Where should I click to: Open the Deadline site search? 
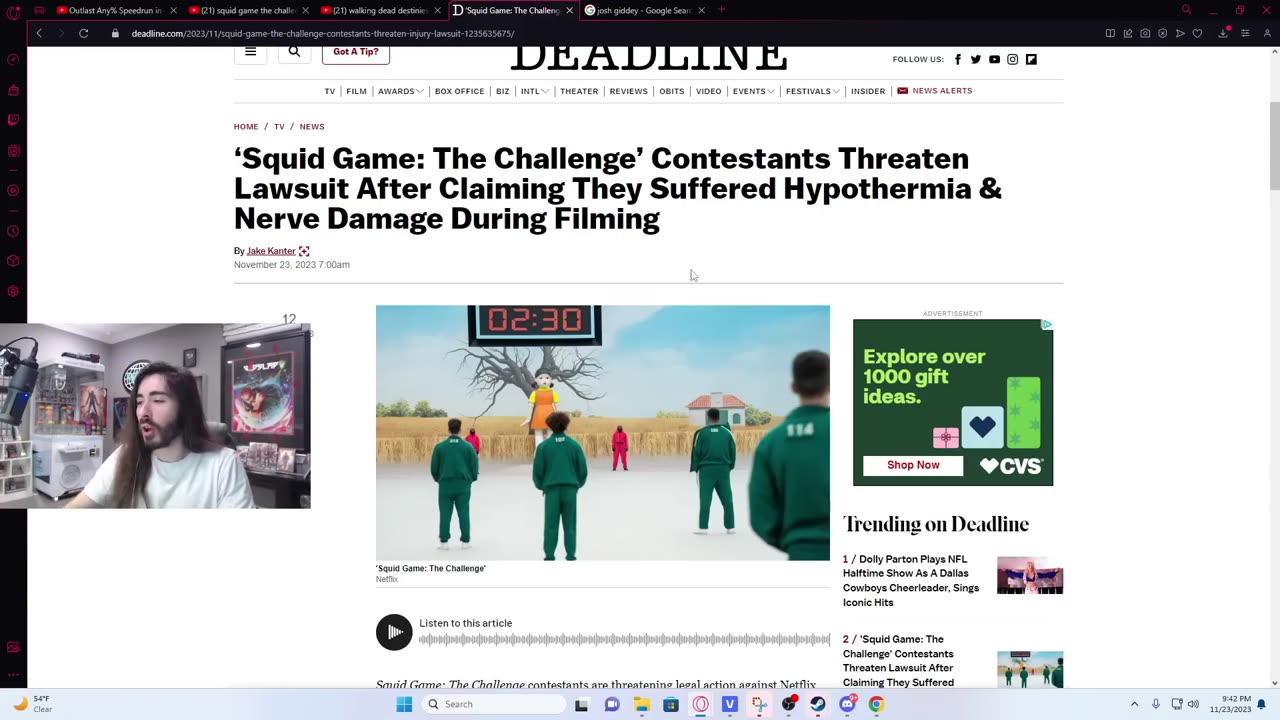click(294, 52)
